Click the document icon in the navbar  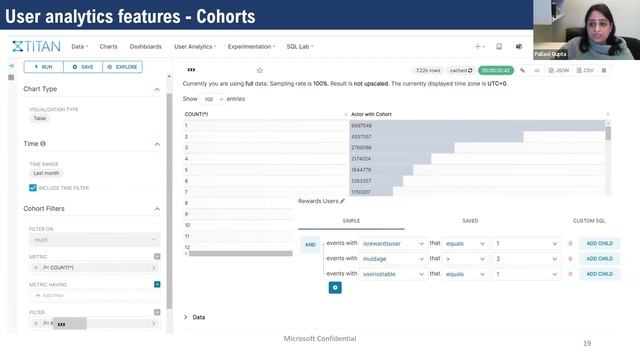(499, 47)
